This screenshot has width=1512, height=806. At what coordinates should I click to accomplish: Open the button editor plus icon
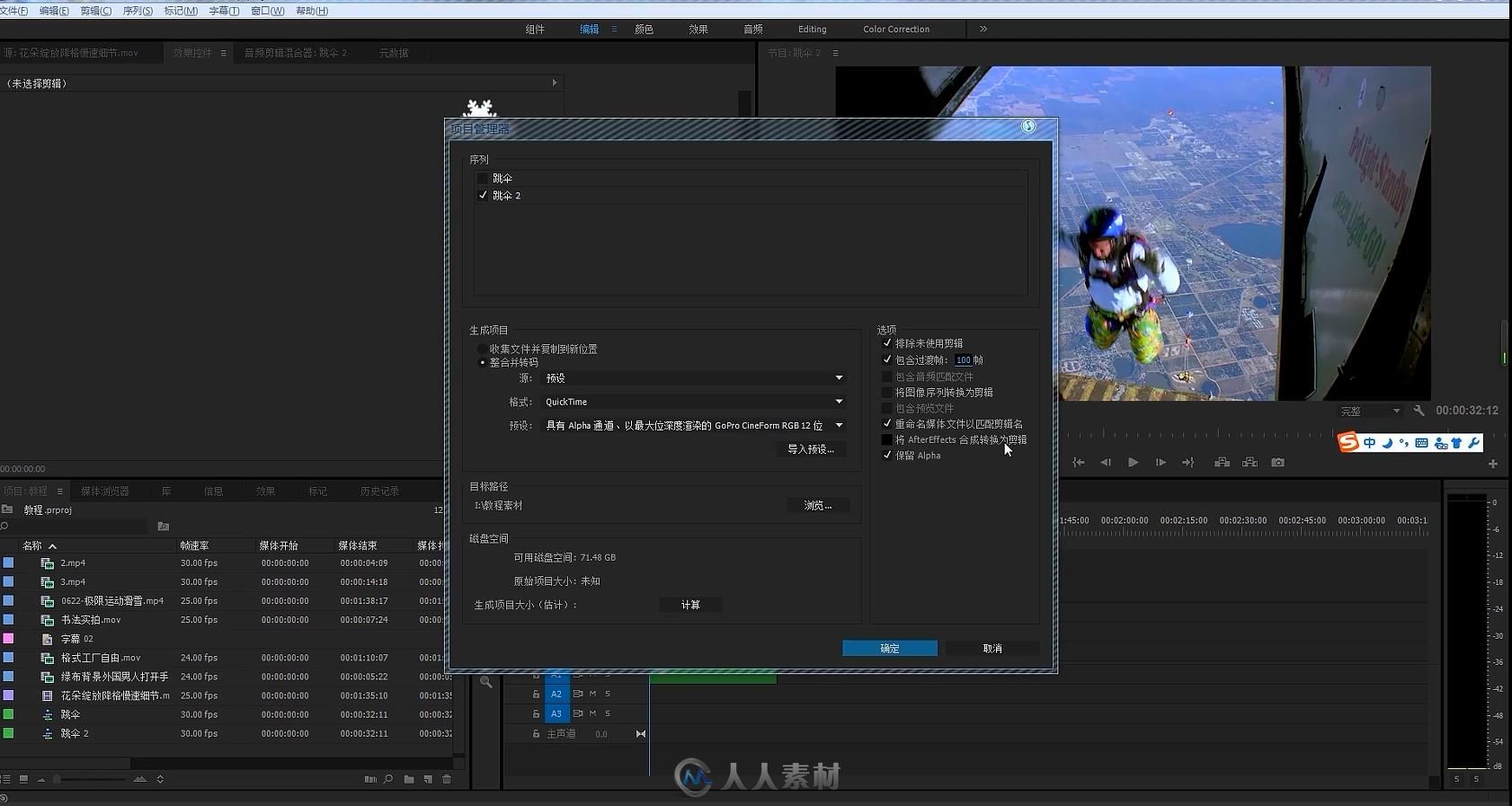tap(1492, 464)
